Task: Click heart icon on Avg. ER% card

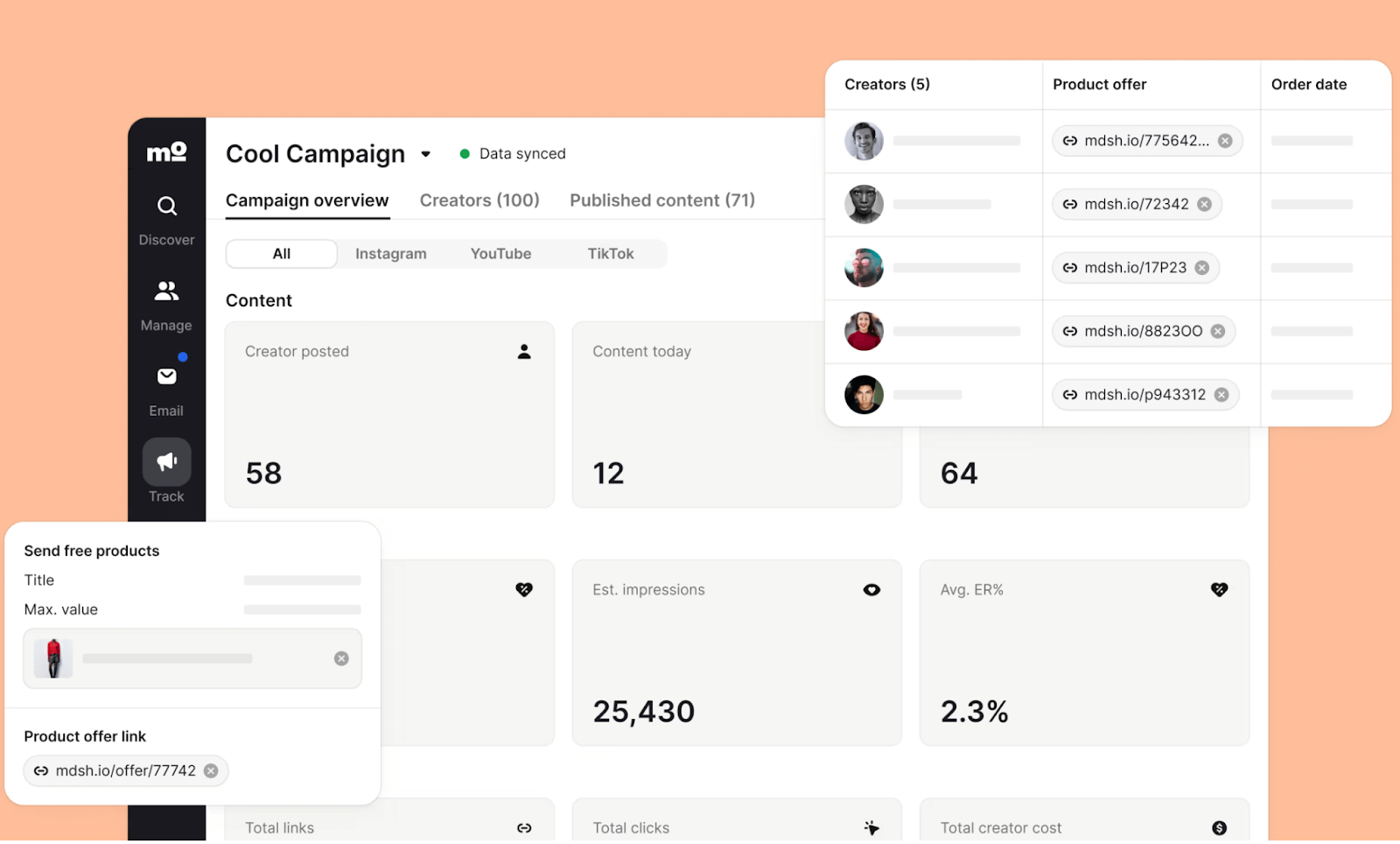Action: click(x=1219, y=590)
